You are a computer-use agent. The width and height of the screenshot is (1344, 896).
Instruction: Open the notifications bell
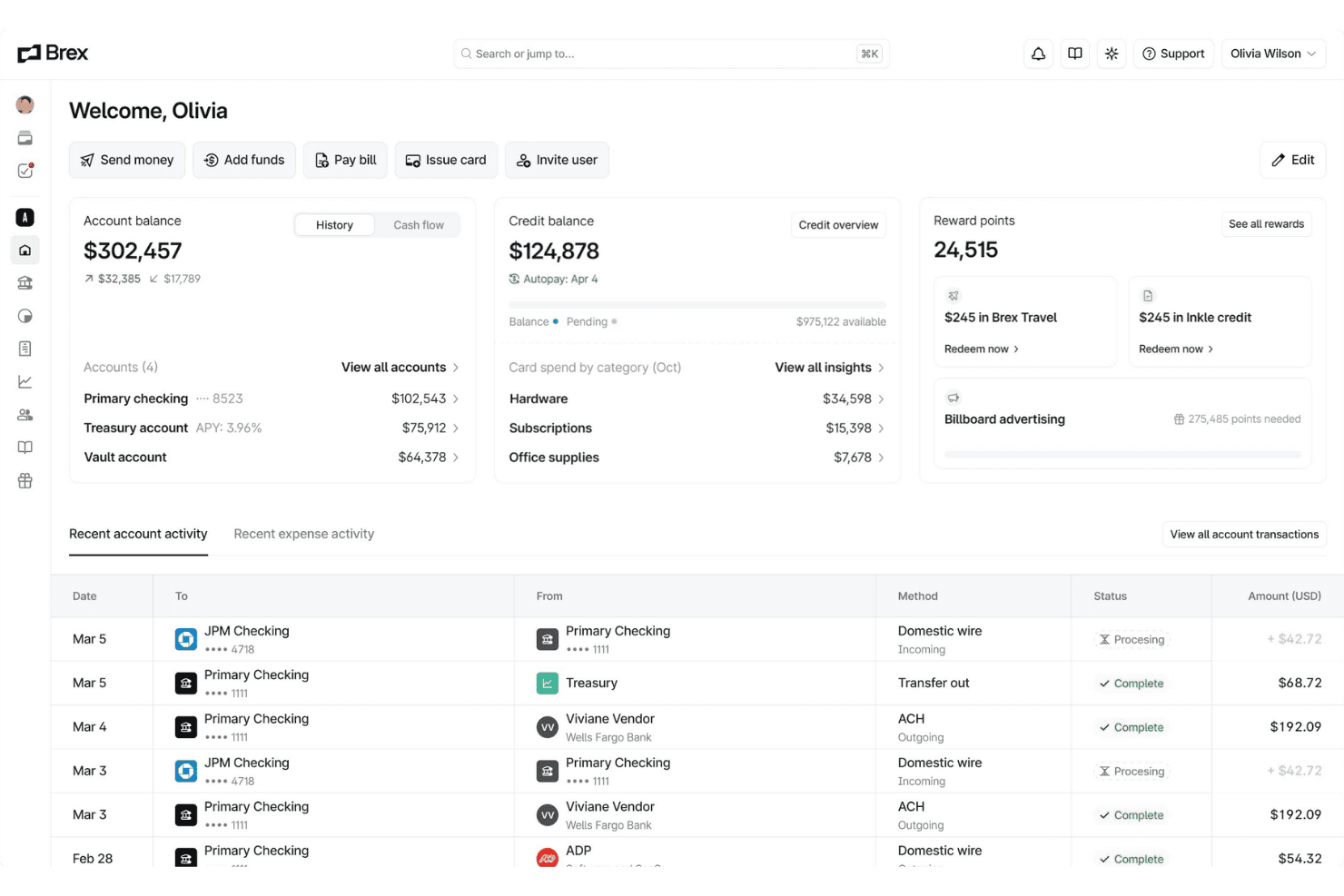point(1038,54)
